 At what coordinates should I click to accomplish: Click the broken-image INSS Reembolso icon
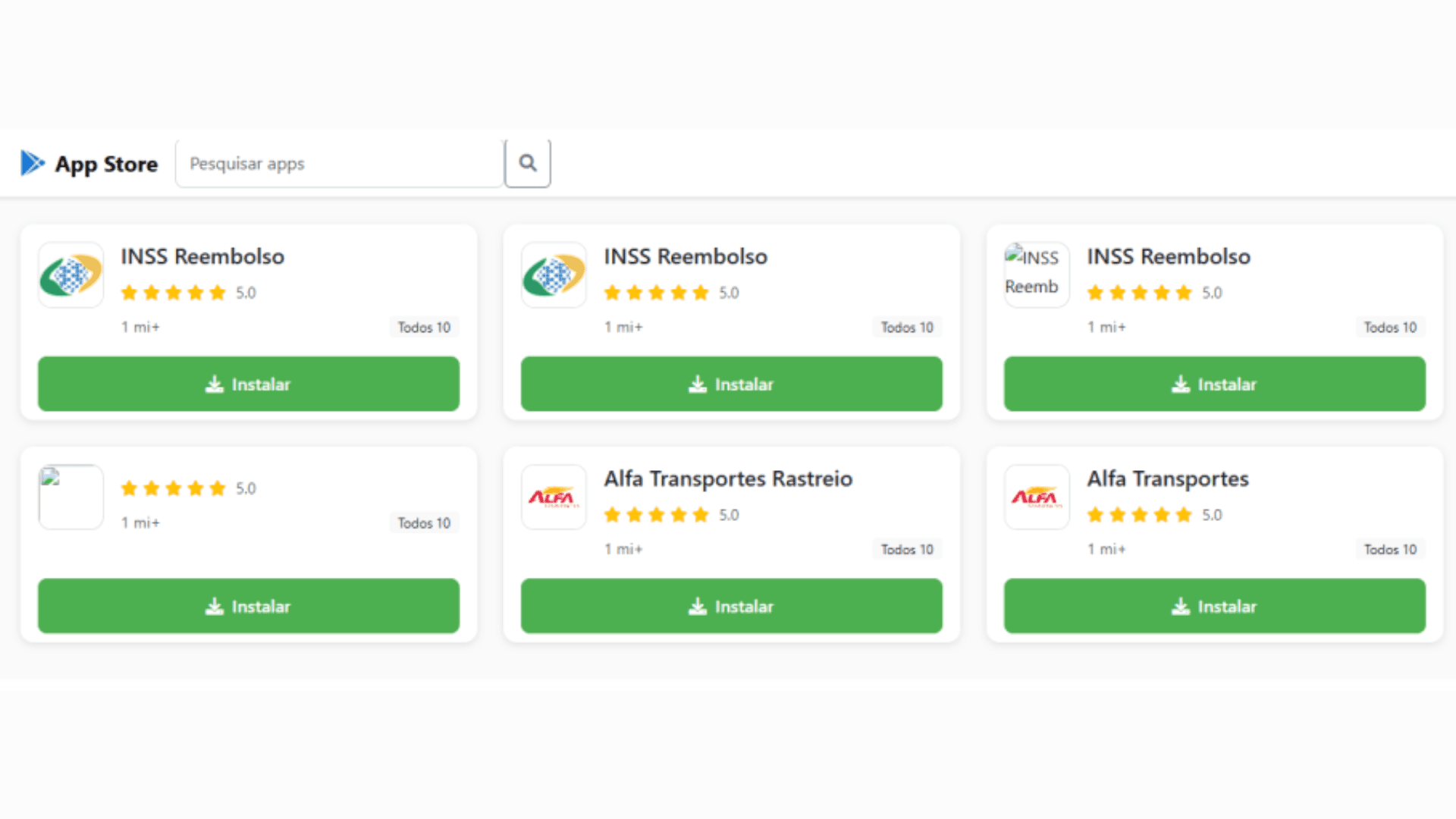tap(1037, 275)
